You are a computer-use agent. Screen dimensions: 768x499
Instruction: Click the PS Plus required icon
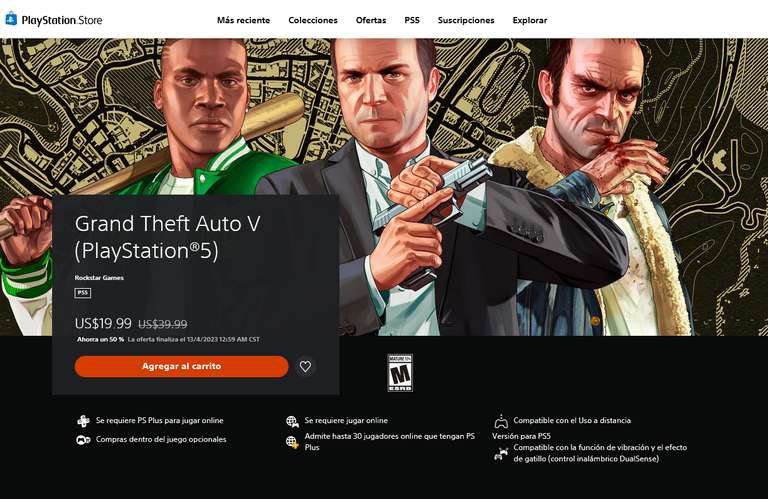83,421
